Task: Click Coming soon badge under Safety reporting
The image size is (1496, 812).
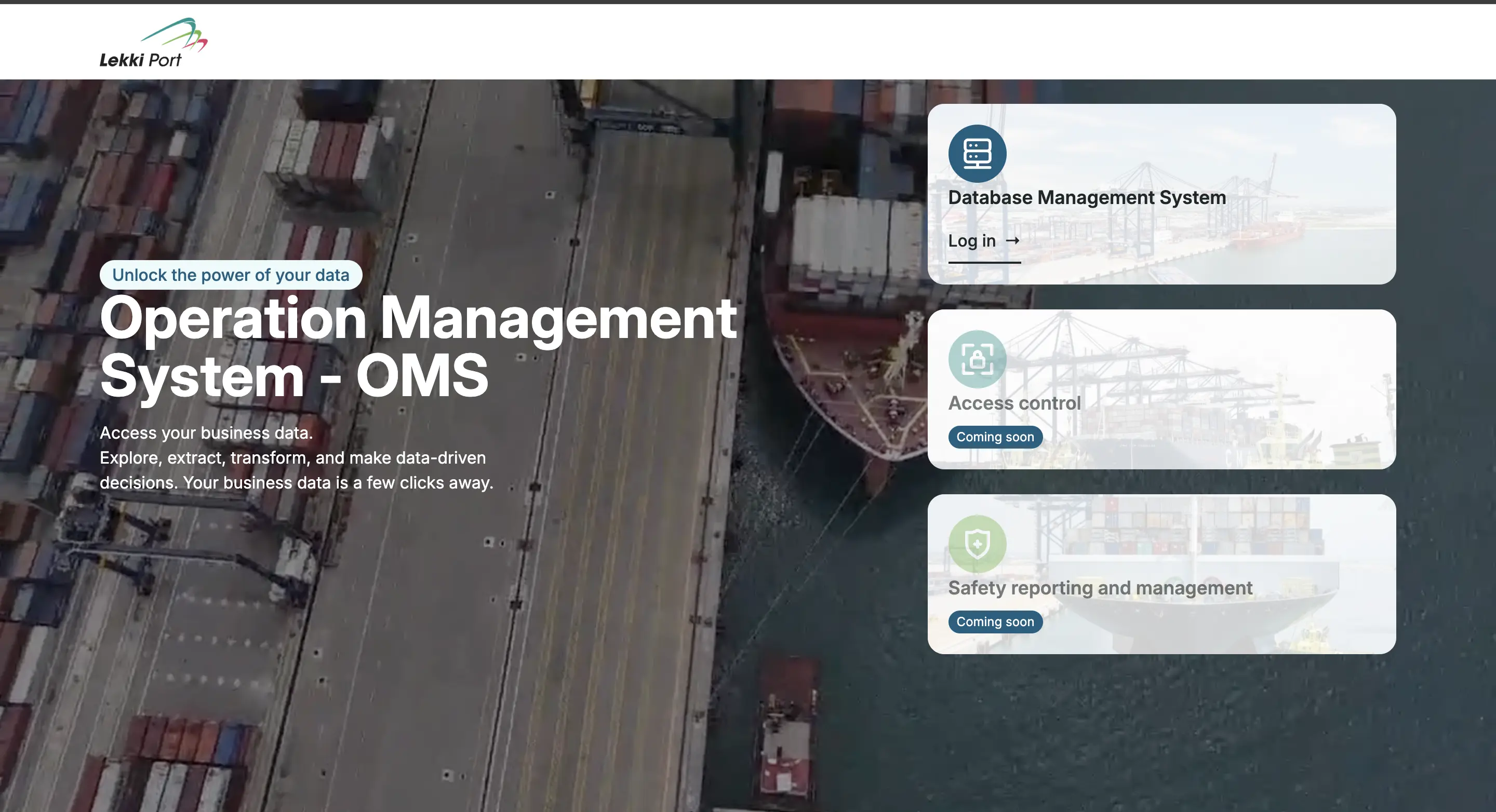Action: click(995, 621)
